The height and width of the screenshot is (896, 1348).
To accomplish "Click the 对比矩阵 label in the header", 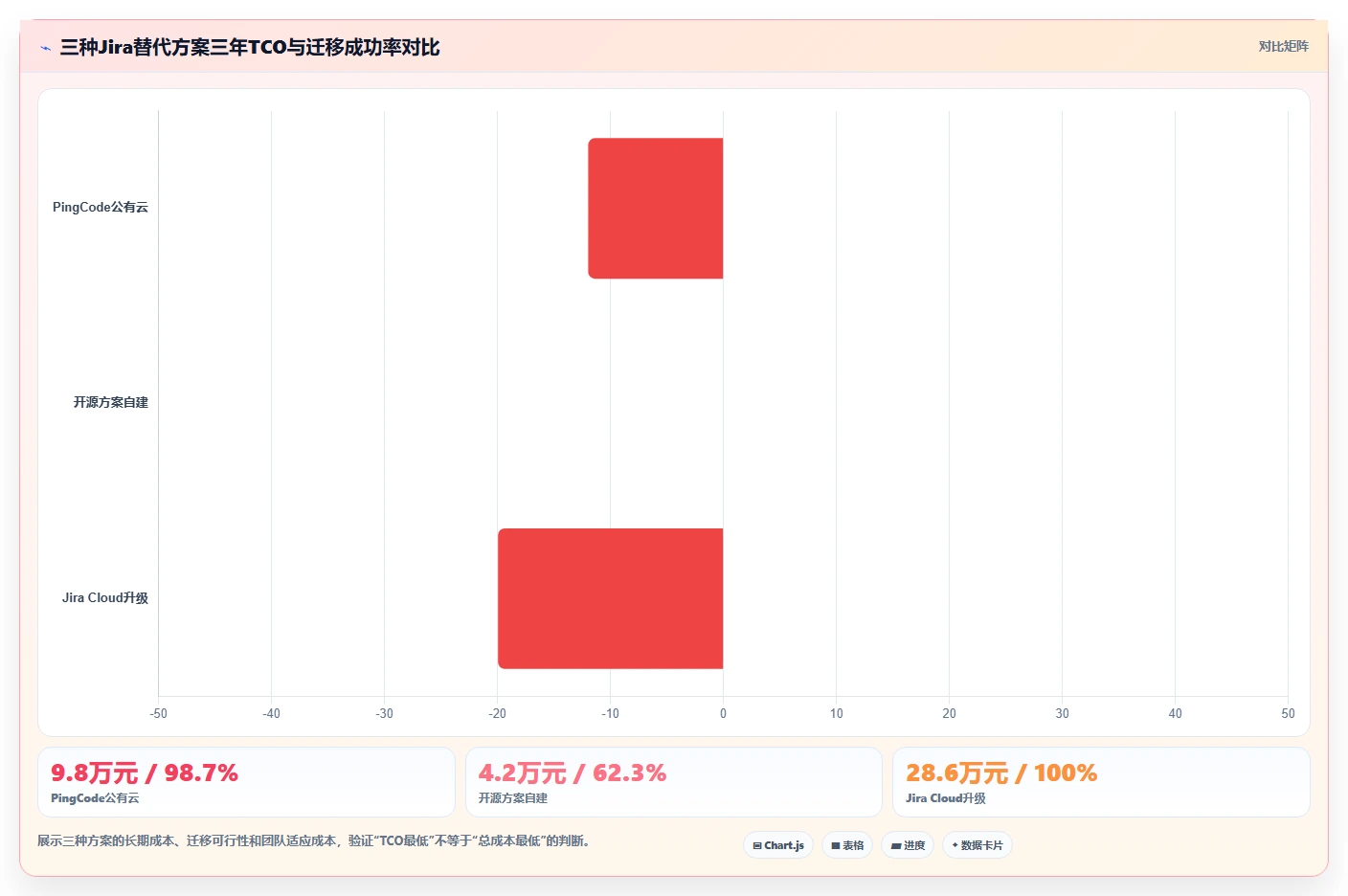I will [1283, 46].
